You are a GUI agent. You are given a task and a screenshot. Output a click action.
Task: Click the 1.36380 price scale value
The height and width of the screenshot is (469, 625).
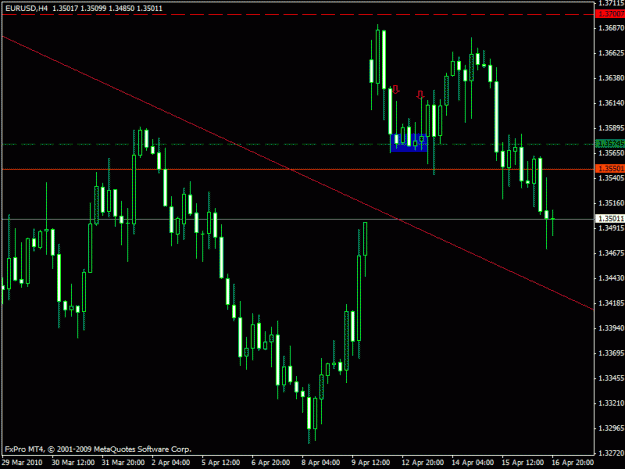[x=611, y=78]
